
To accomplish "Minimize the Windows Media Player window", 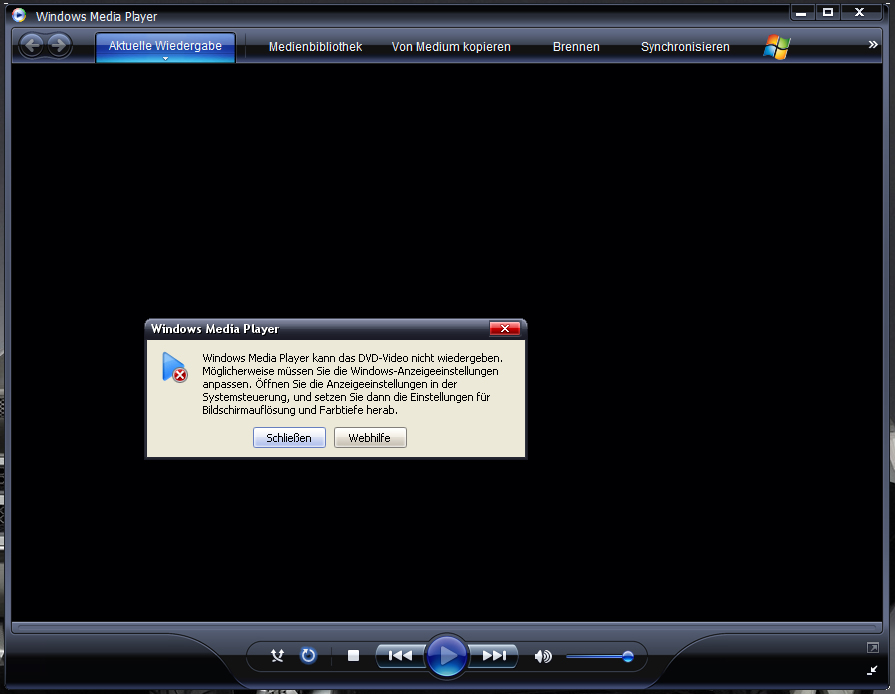I will click(801, 13).
